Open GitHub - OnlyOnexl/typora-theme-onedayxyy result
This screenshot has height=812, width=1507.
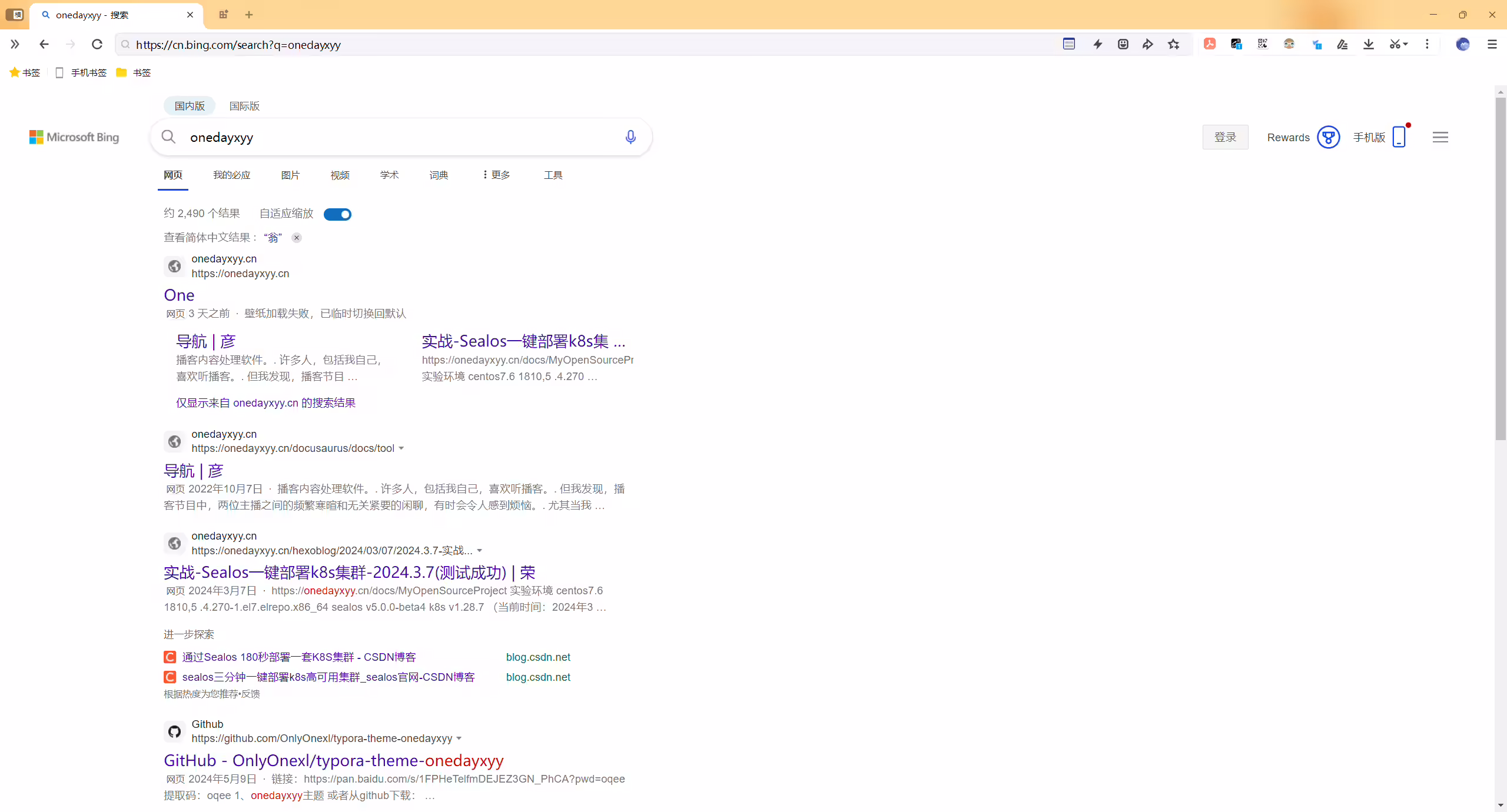point(334,760)
